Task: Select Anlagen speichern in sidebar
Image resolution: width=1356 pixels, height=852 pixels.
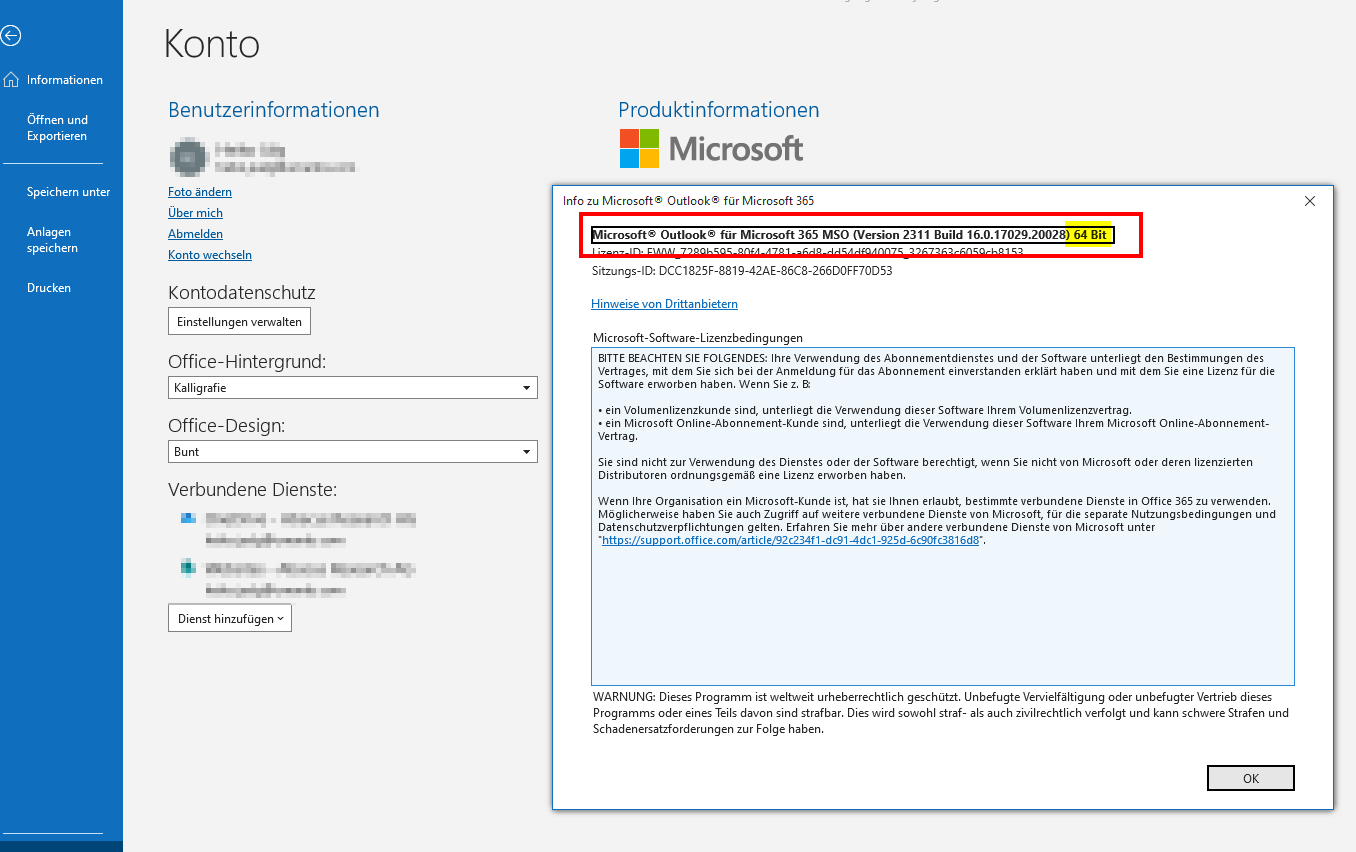Action: (52, 240)
